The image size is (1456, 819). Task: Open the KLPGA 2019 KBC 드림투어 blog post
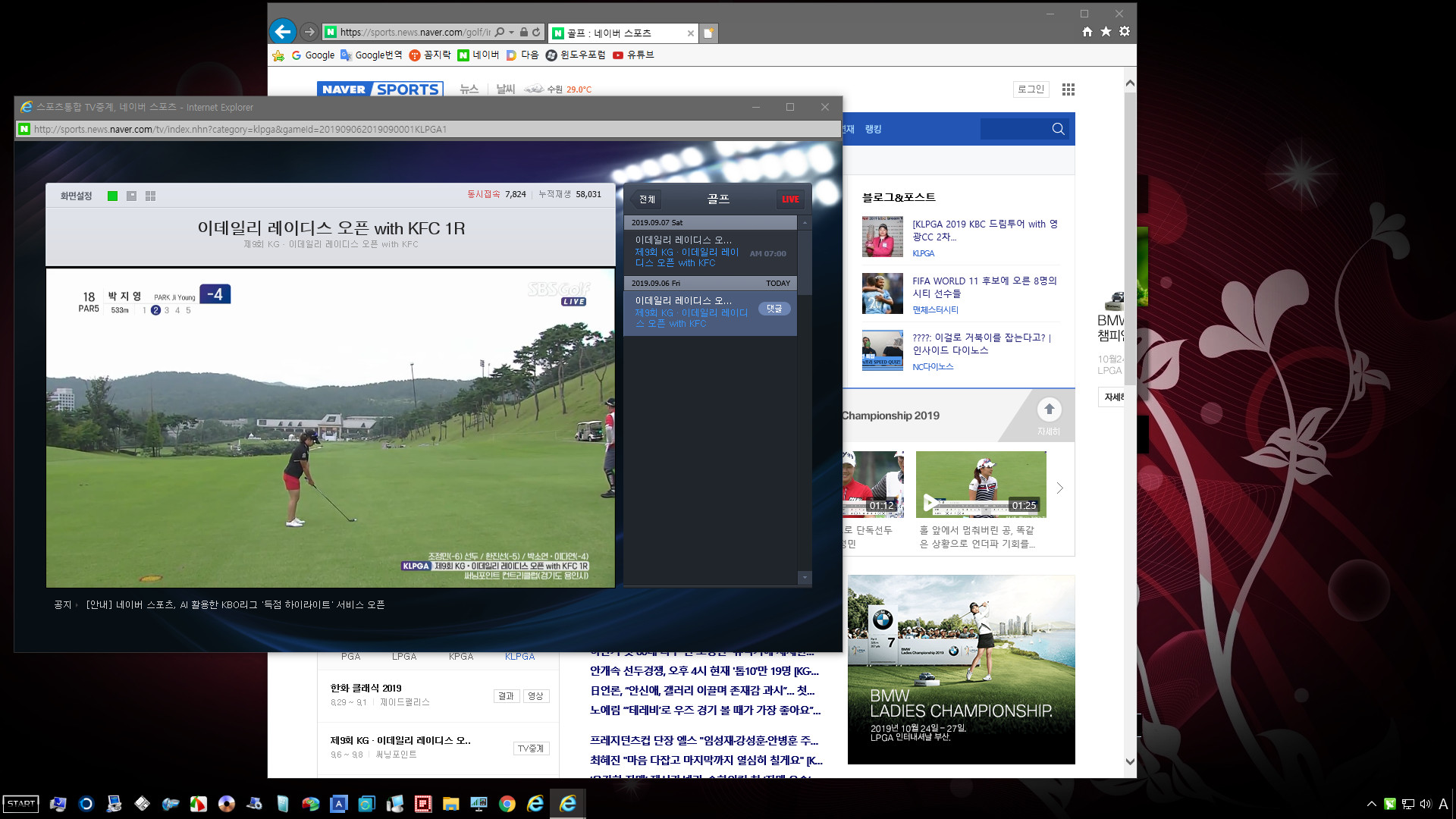(985, 231)
